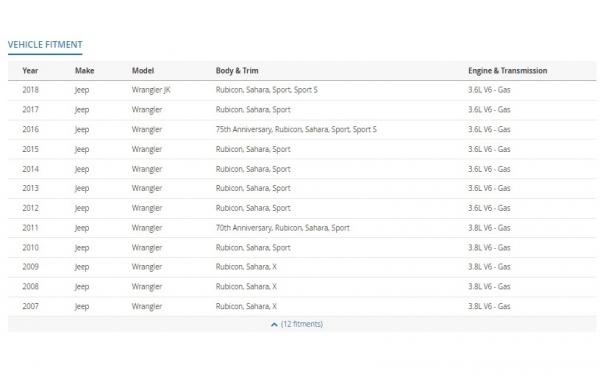Viewport: 600px width, 384px height.
Task: Collapse the 12 fitments chevron arrow
Action: [274, 324]
